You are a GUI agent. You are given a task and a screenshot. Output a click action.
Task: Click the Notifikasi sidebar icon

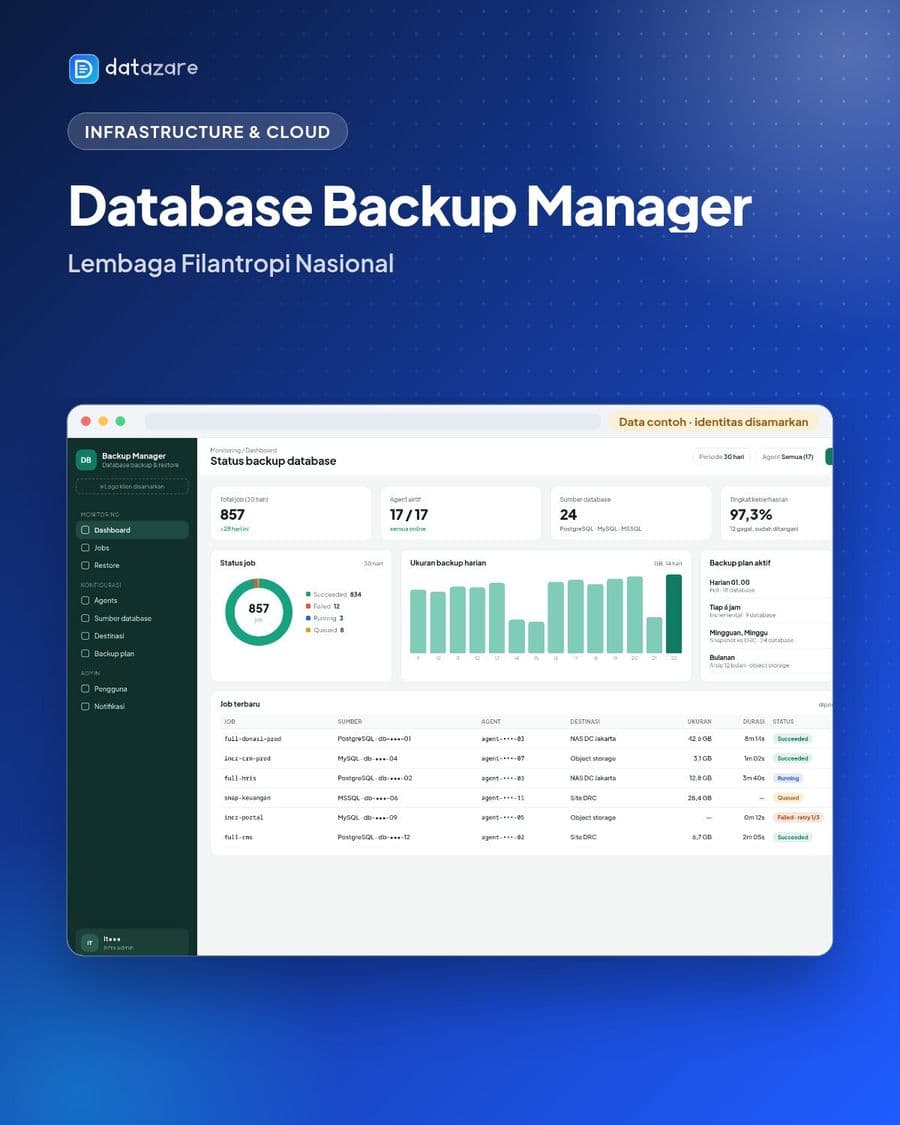coord(85,706)
